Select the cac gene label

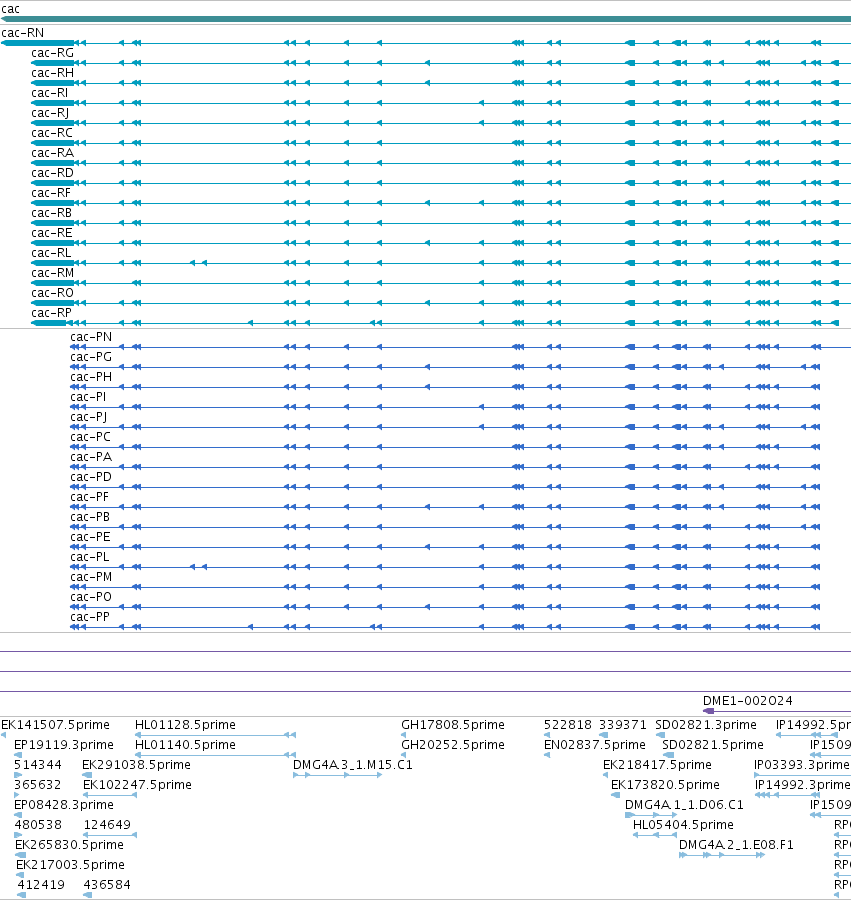[10, 9]
